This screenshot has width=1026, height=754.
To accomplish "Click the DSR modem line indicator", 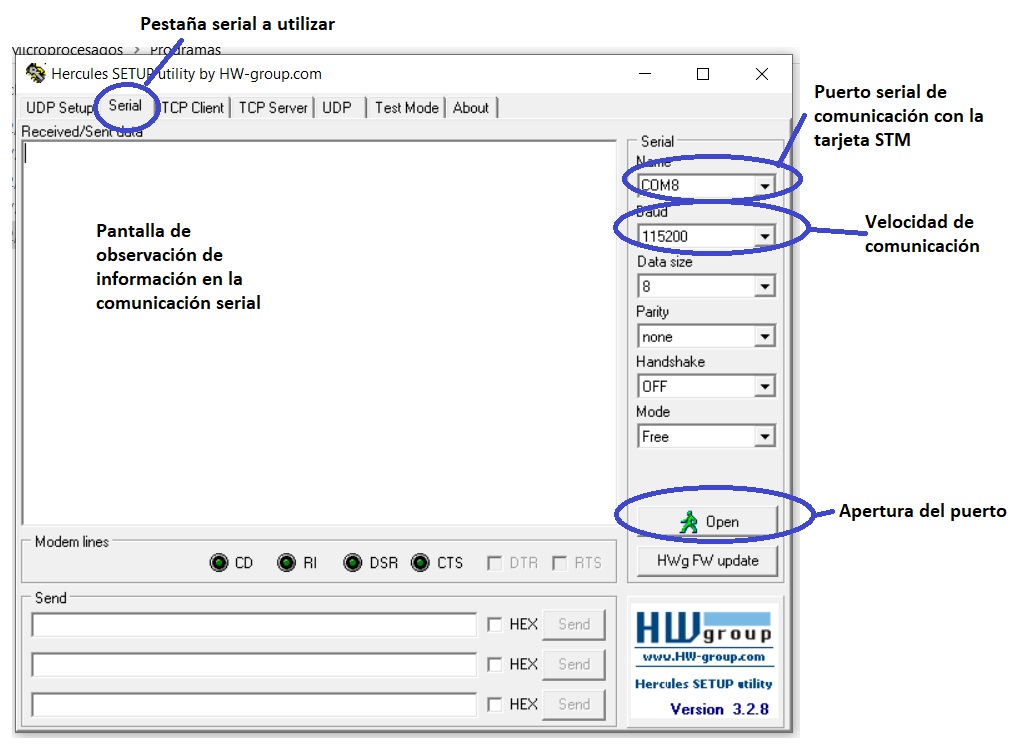I will click(353, 563).
